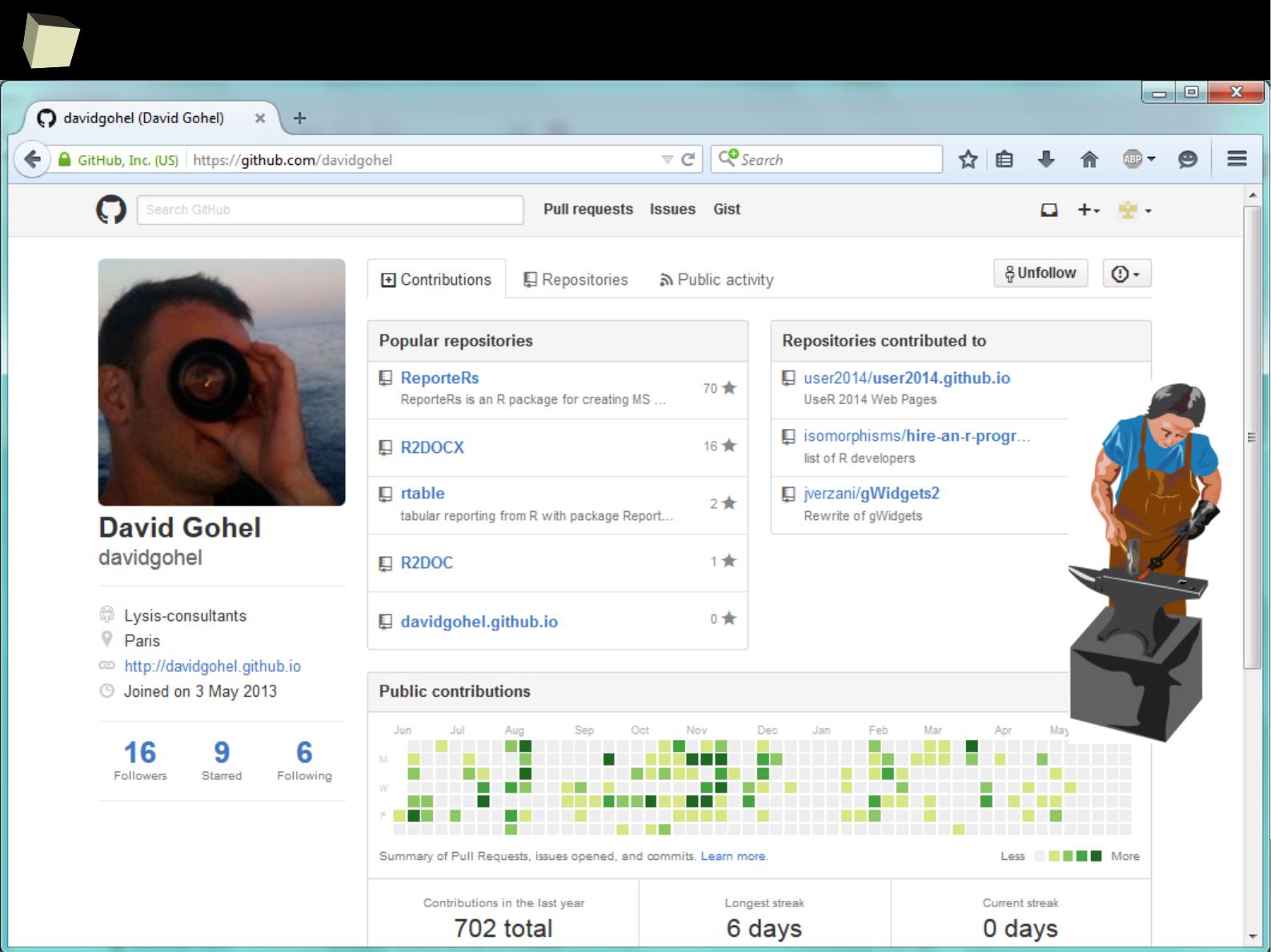Viewport: 1271px width, 952px height.
Task: Expand the create new plus dropdown
Action: click(1089, 210)
